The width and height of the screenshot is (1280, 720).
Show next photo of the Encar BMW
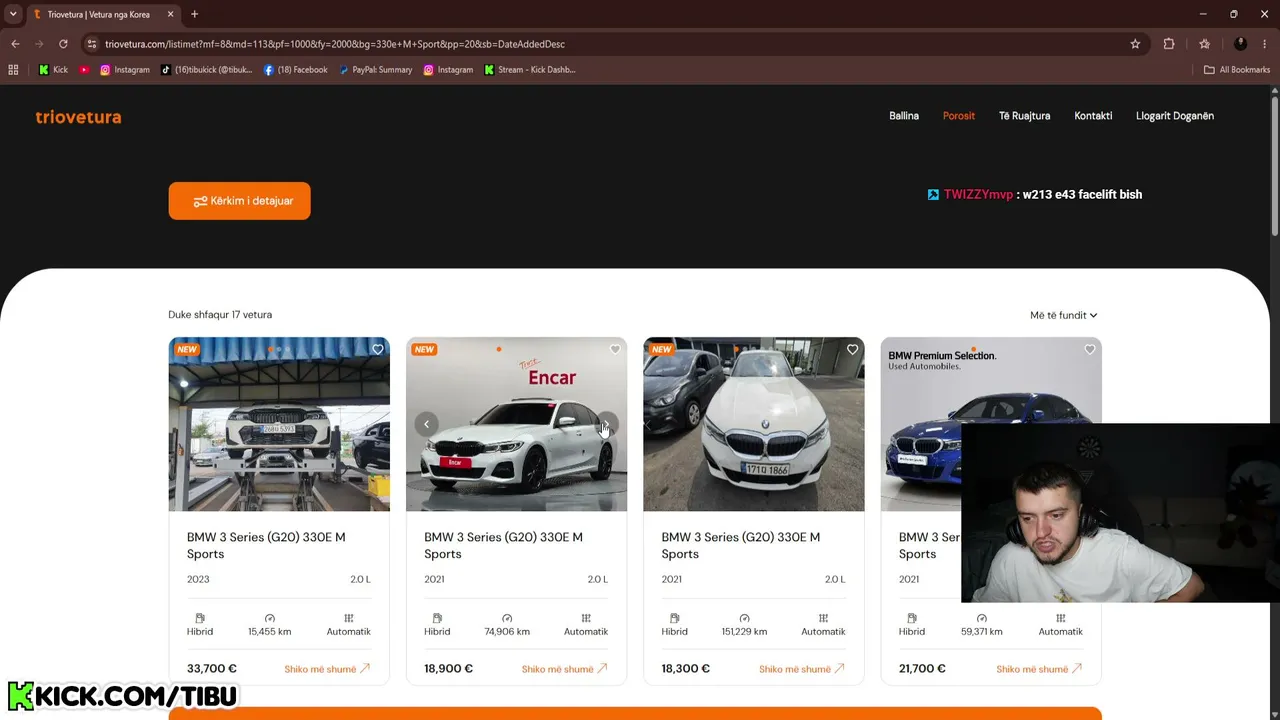coord(607,424)
